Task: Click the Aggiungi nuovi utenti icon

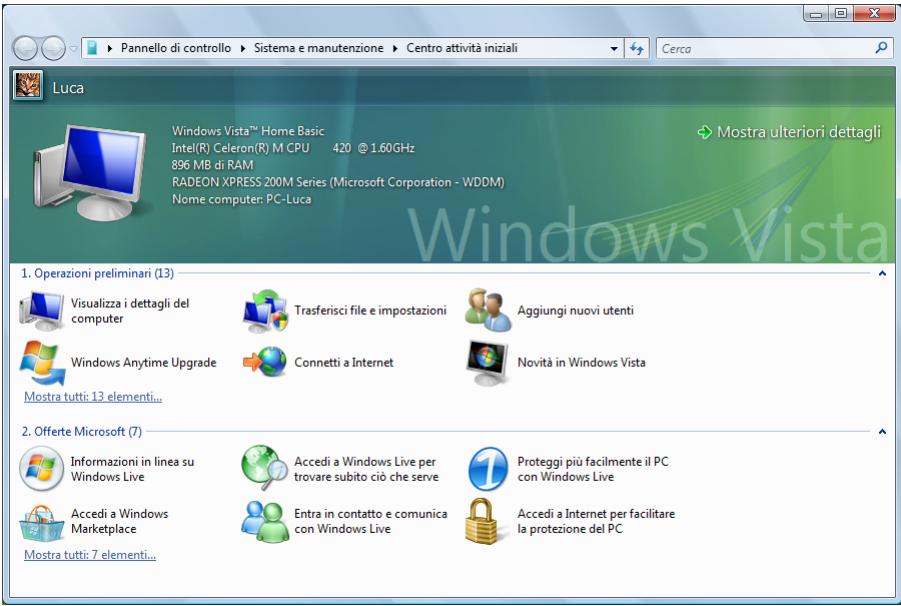Action: [x=488, y=310]
